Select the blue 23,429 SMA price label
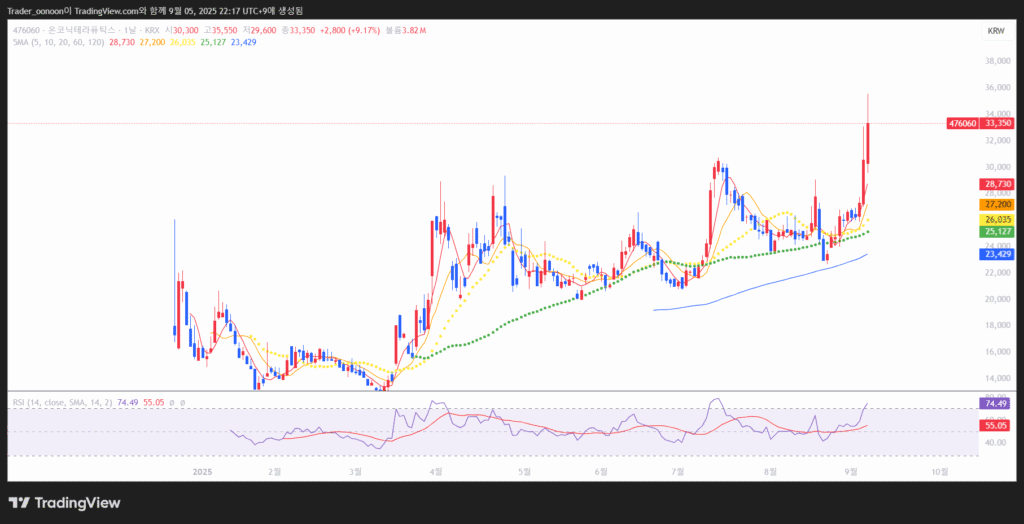The height and width of the screenshot is (524, 1024). pos(998,255)
